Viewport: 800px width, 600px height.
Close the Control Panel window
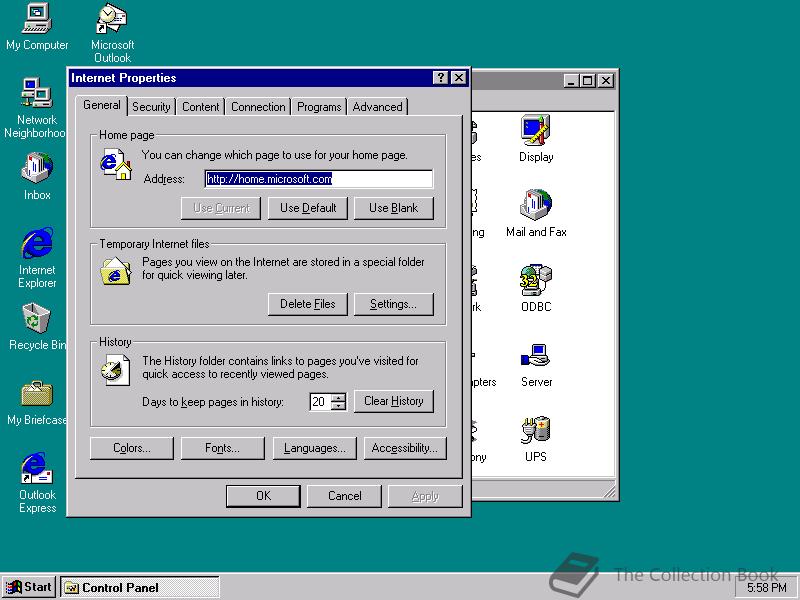[x=606, y=81]
